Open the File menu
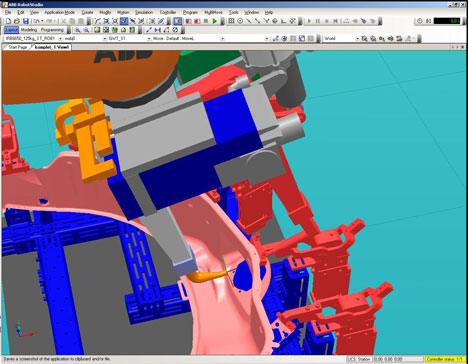Image resolution: width=468 pixels, height=364 pixels. click(x=8, y=12)
